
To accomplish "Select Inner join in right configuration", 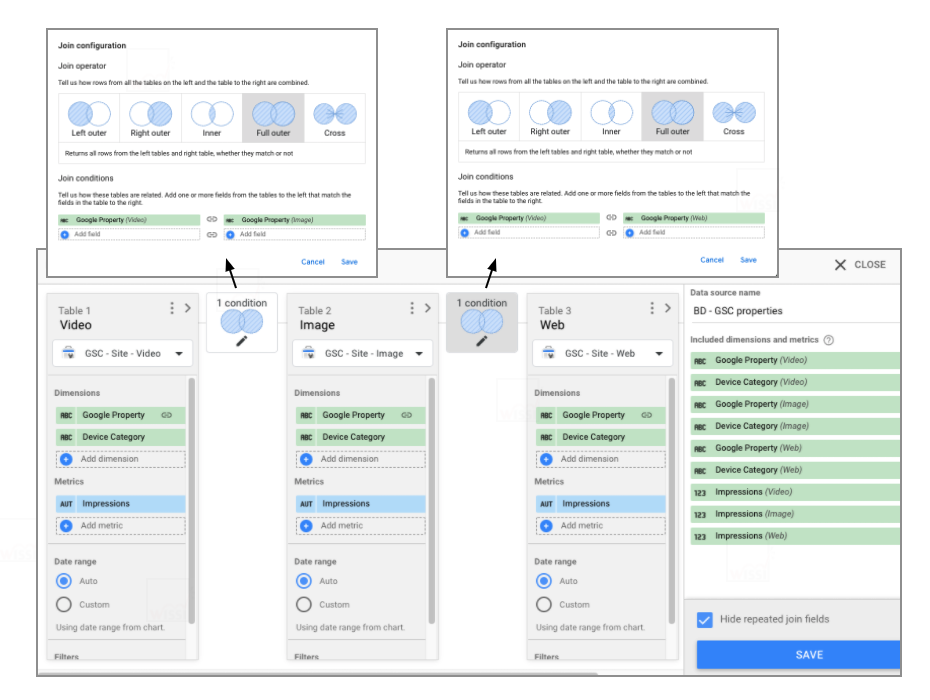I will point(611,117).
